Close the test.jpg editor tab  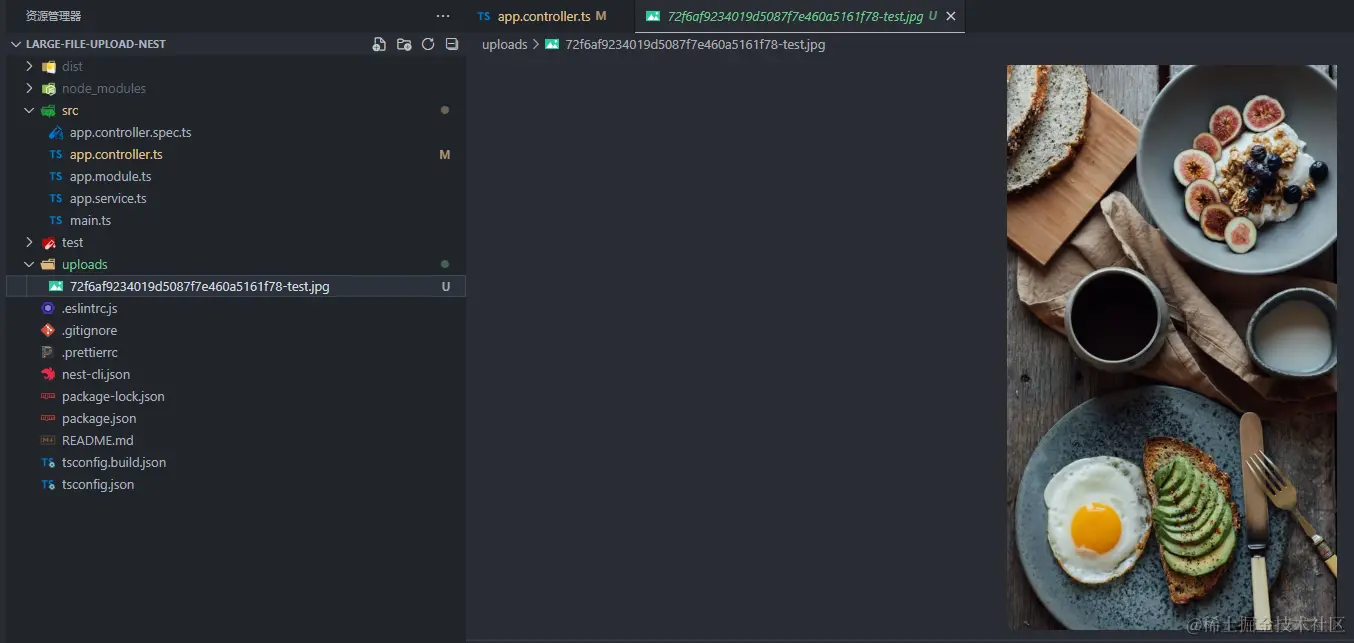pos(951,16)
